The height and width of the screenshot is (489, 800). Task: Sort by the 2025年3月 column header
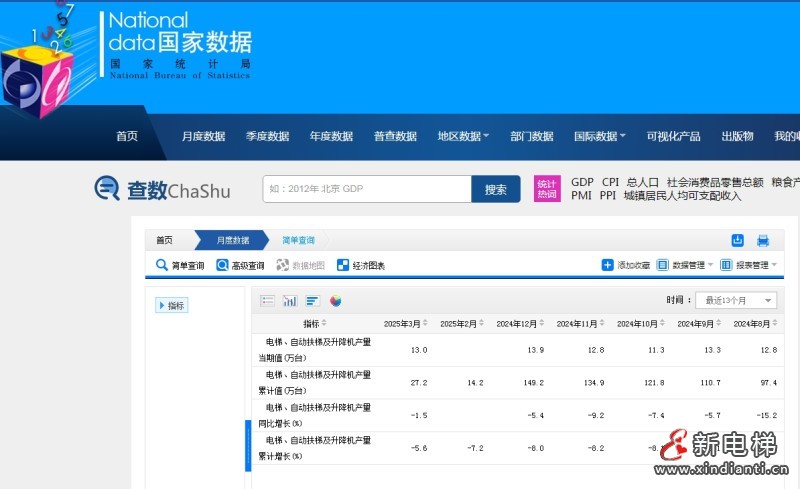pos(406,323)
